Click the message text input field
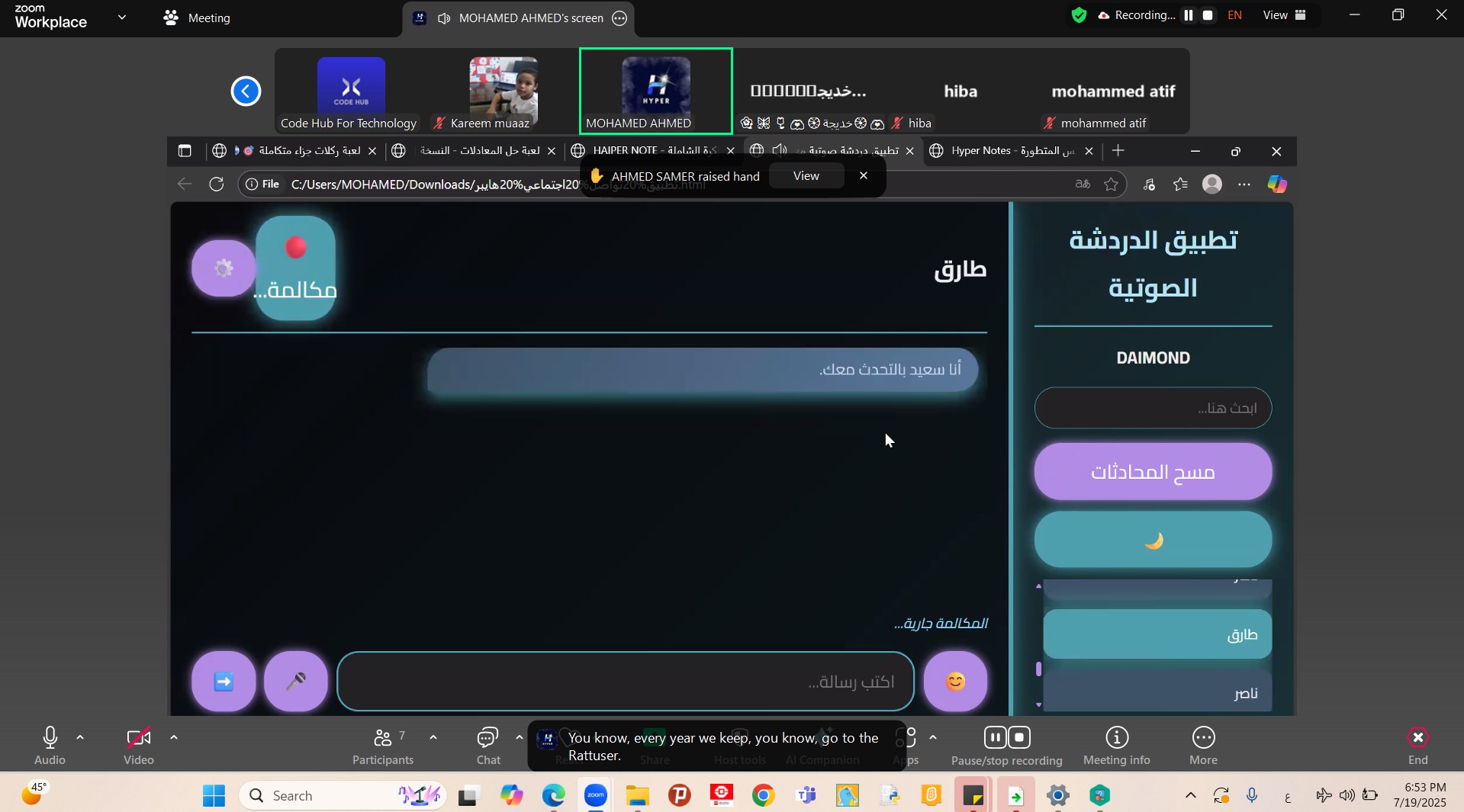The width and height of the screenshot is (1464, 812). click(626, 681)
